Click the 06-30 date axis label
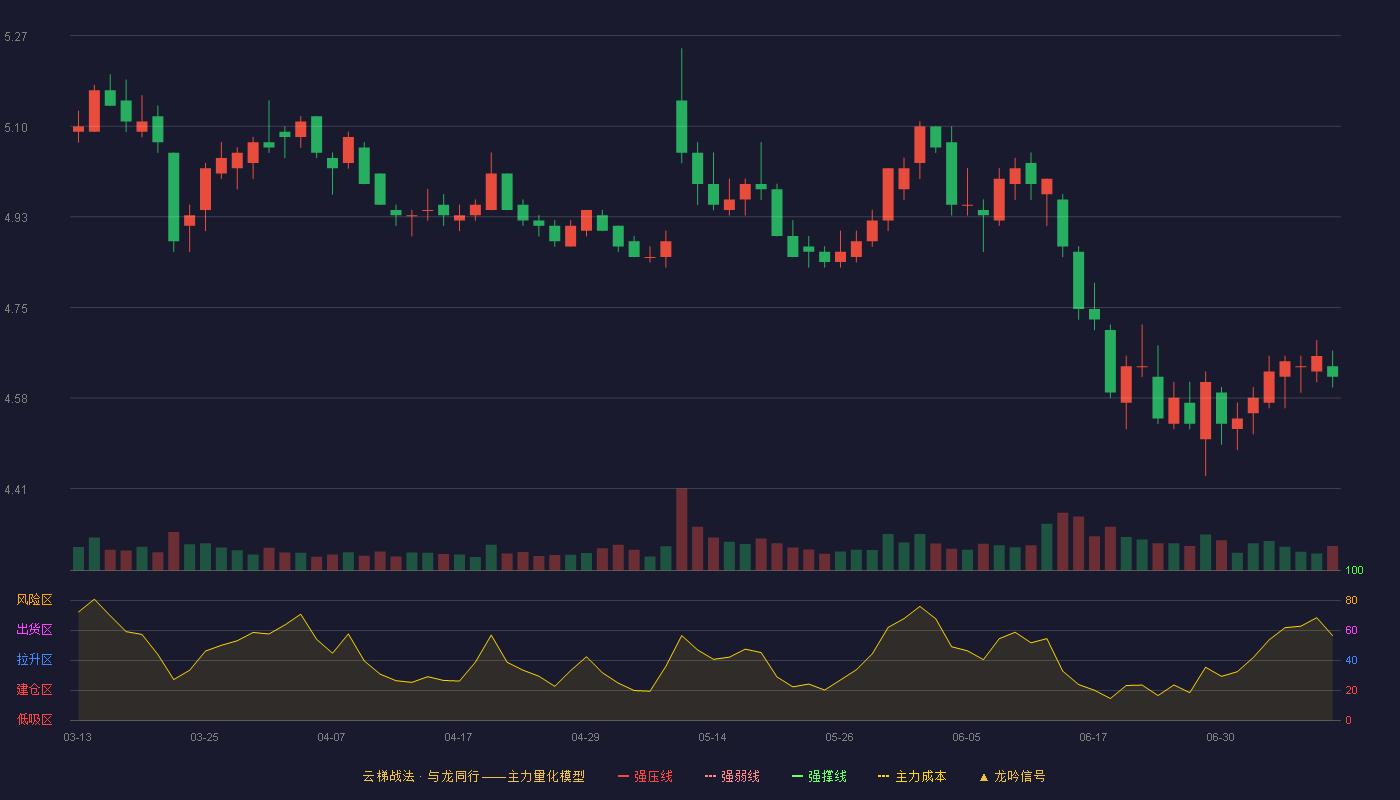The image size is (1400, 800). pos(1220,737)
